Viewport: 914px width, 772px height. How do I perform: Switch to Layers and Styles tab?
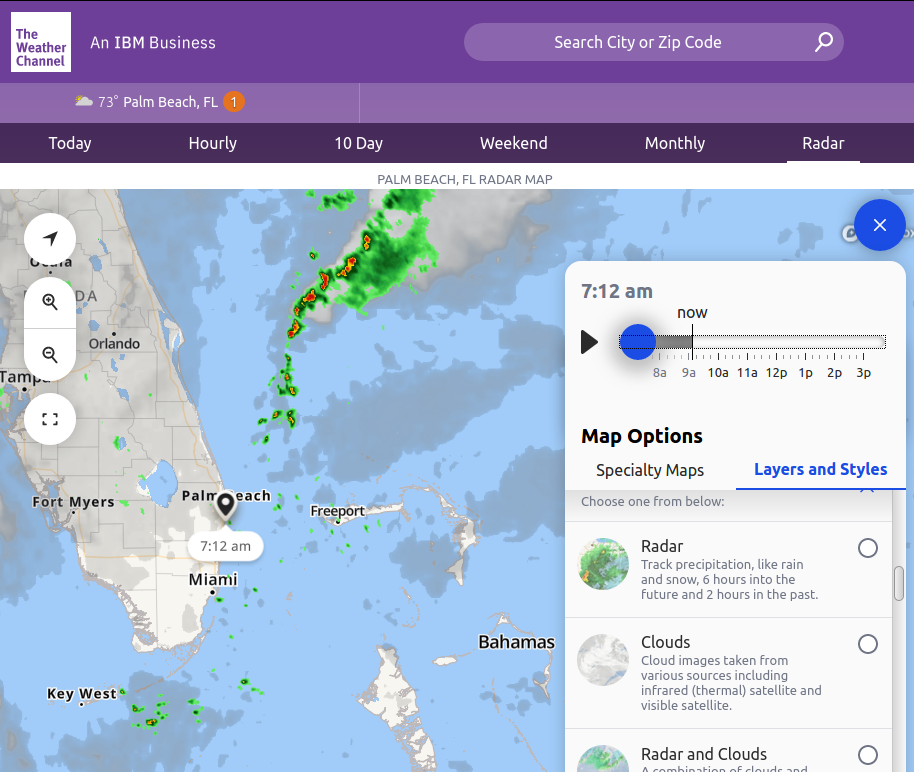pyautogui.click(x=820, y=469)
